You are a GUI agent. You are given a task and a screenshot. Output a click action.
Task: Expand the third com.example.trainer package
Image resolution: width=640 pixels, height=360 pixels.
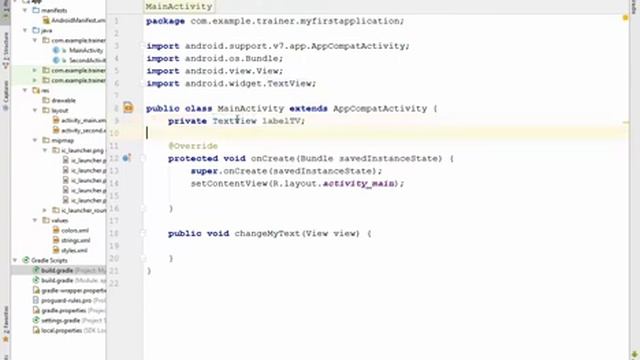coord(35,80)
